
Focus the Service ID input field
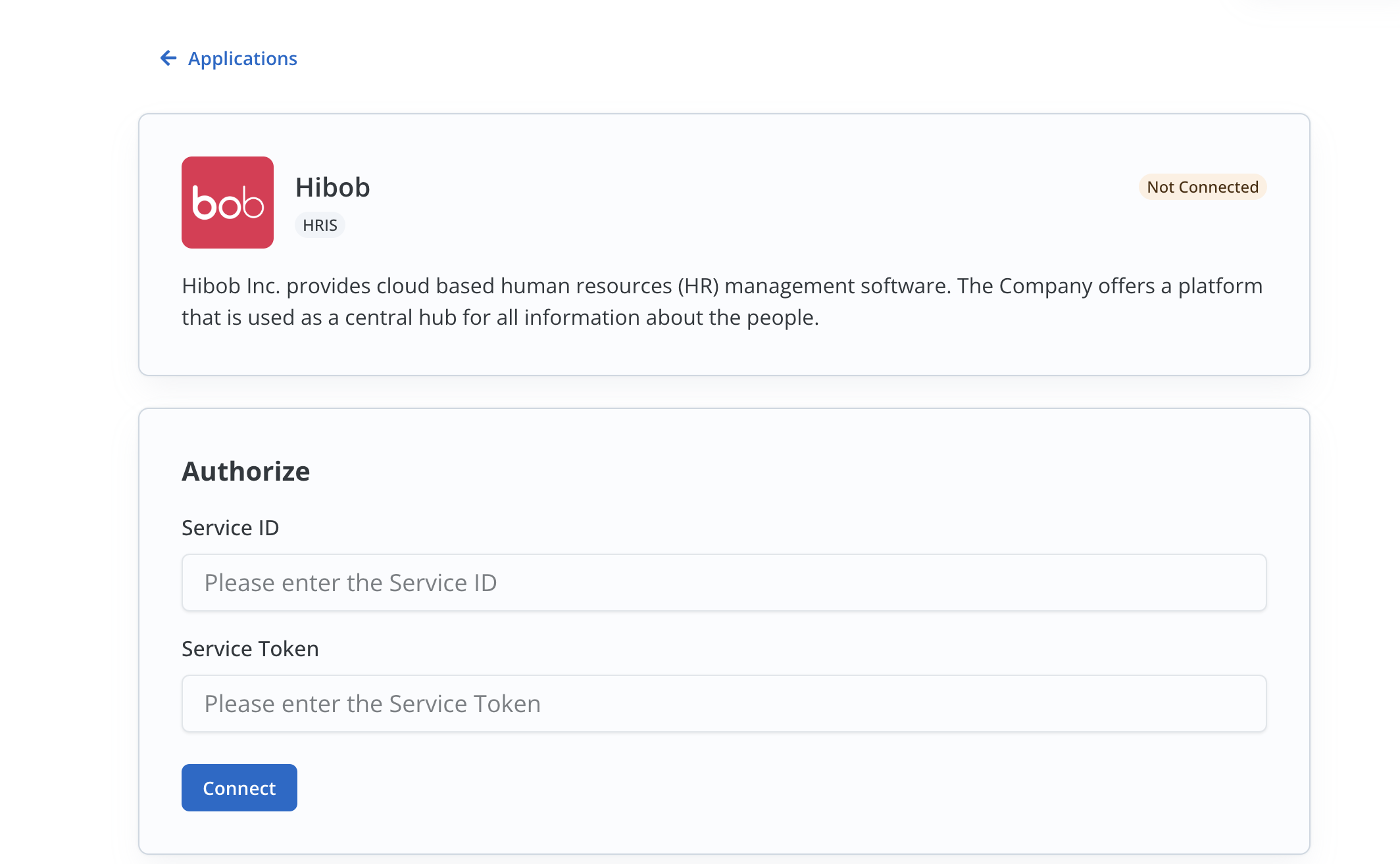(x=855, y=583)
